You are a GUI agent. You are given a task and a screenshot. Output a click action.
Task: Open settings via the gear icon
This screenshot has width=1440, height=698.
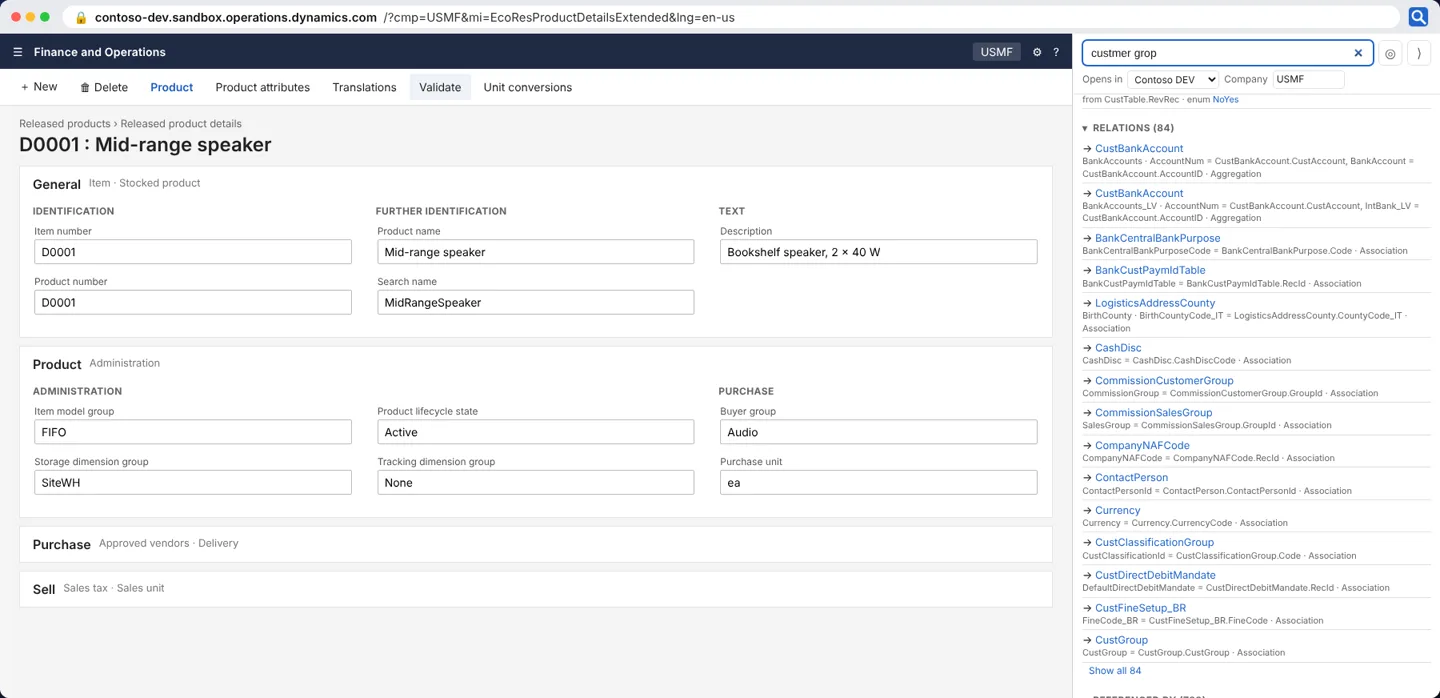1037,52
